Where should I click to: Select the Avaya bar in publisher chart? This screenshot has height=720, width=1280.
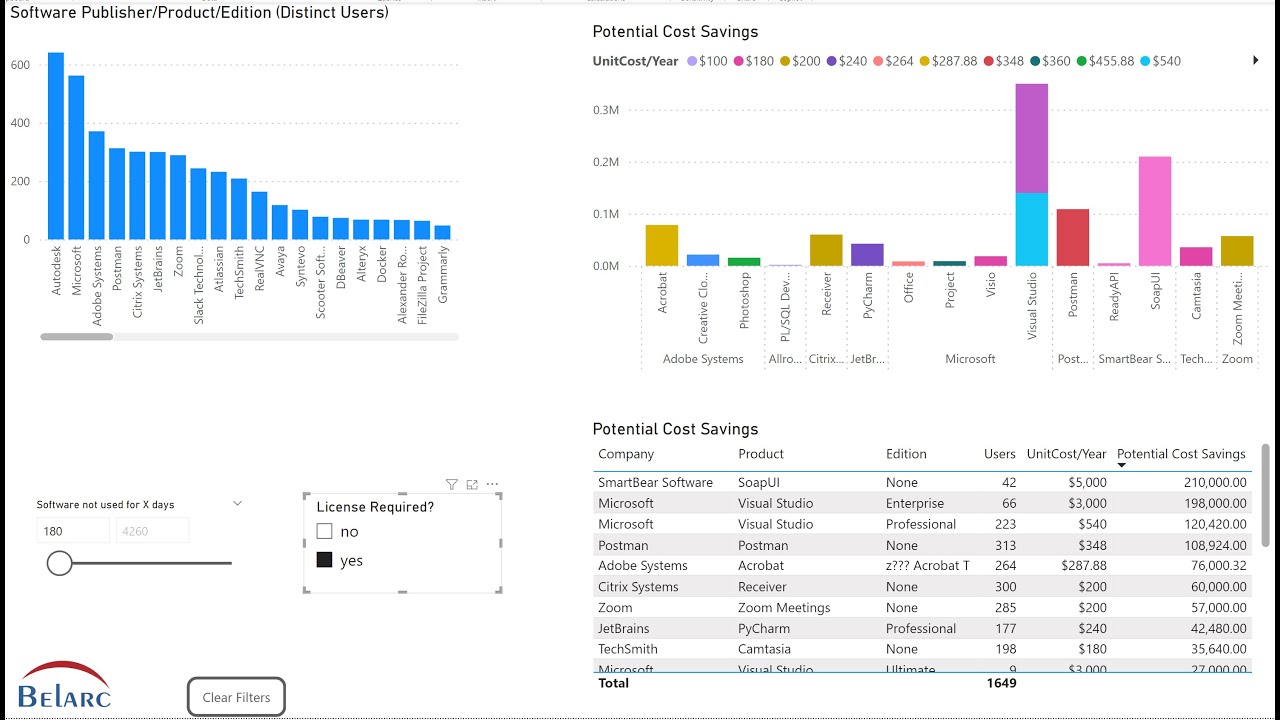(279, 223)
